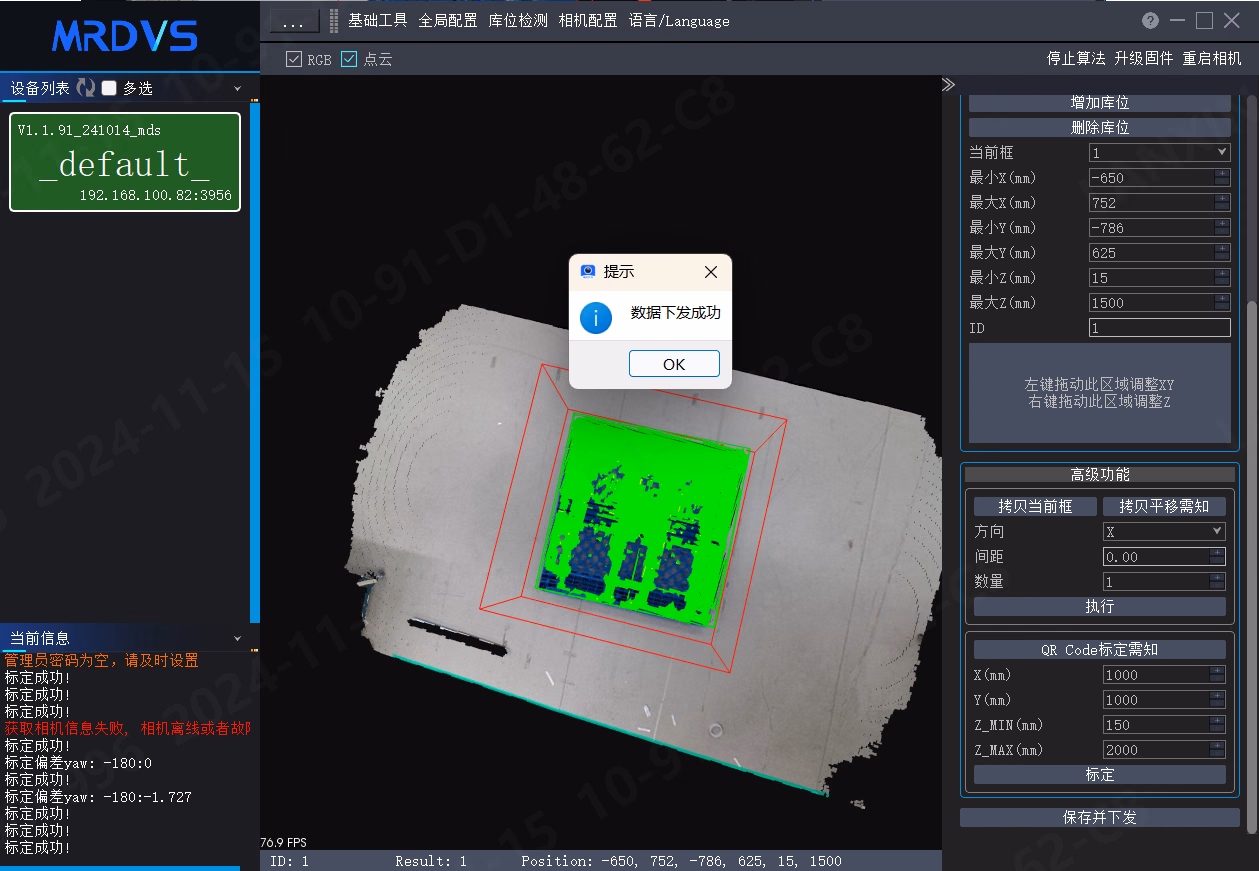Click 升级固件

tap(1144, 58)
